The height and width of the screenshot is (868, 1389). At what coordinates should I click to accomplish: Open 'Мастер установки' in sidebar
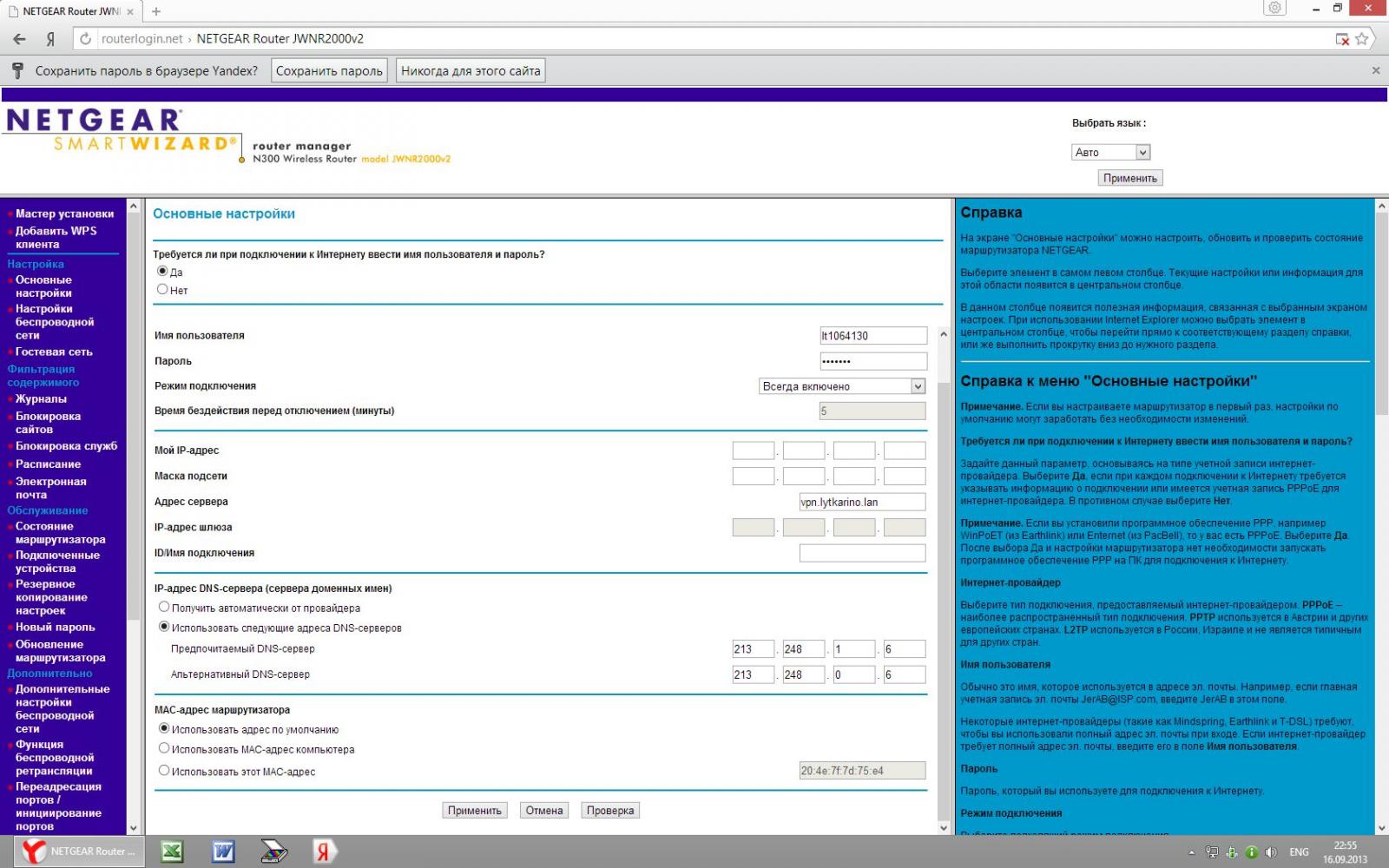click(64, 214)
